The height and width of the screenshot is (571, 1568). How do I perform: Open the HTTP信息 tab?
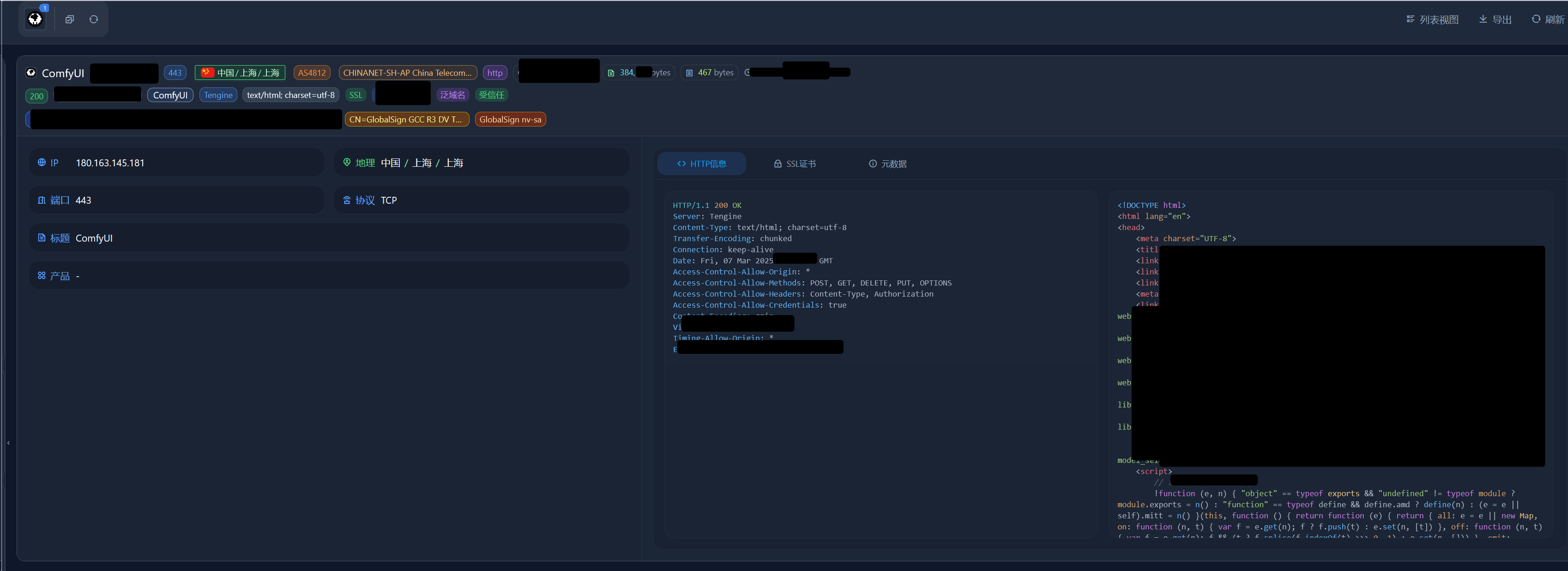click(701, 164)
